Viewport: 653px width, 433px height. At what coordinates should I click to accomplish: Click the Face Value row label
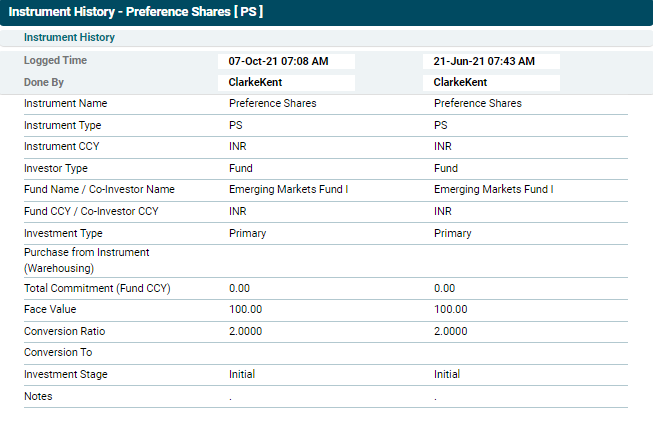[x=50, y=310]
